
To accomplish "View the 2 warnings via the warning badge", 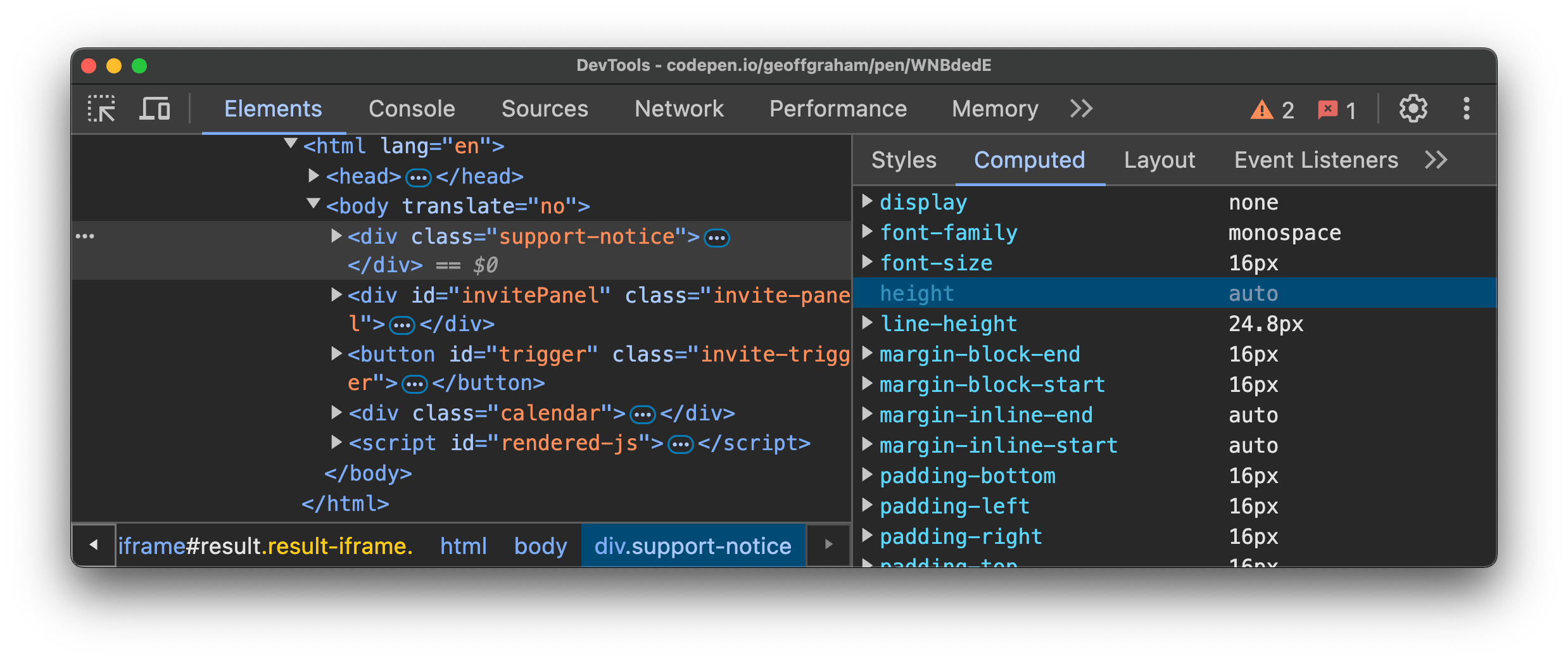I will coord(1270,110).
